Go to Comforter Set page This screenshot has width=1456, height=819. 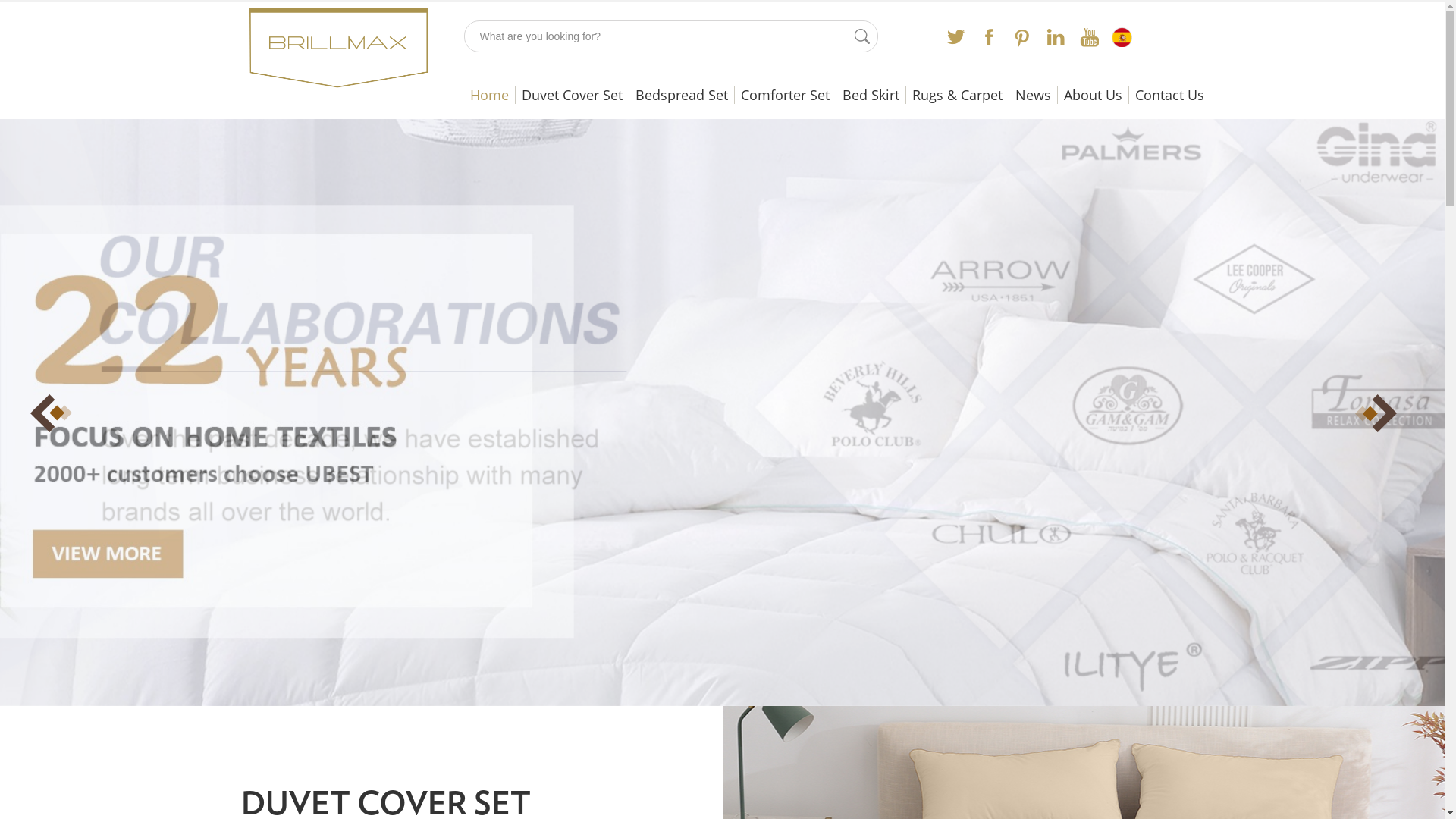[x=785, y=95]
